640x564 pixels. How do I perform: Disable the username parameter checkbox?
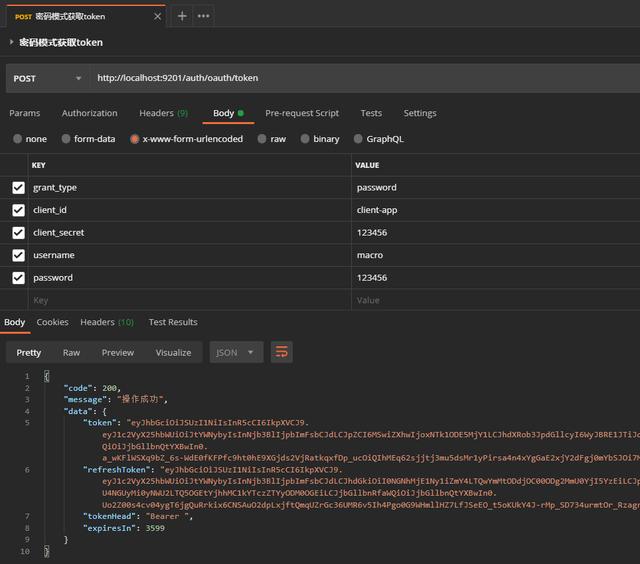pyautogui.click(x=18, y=255)
